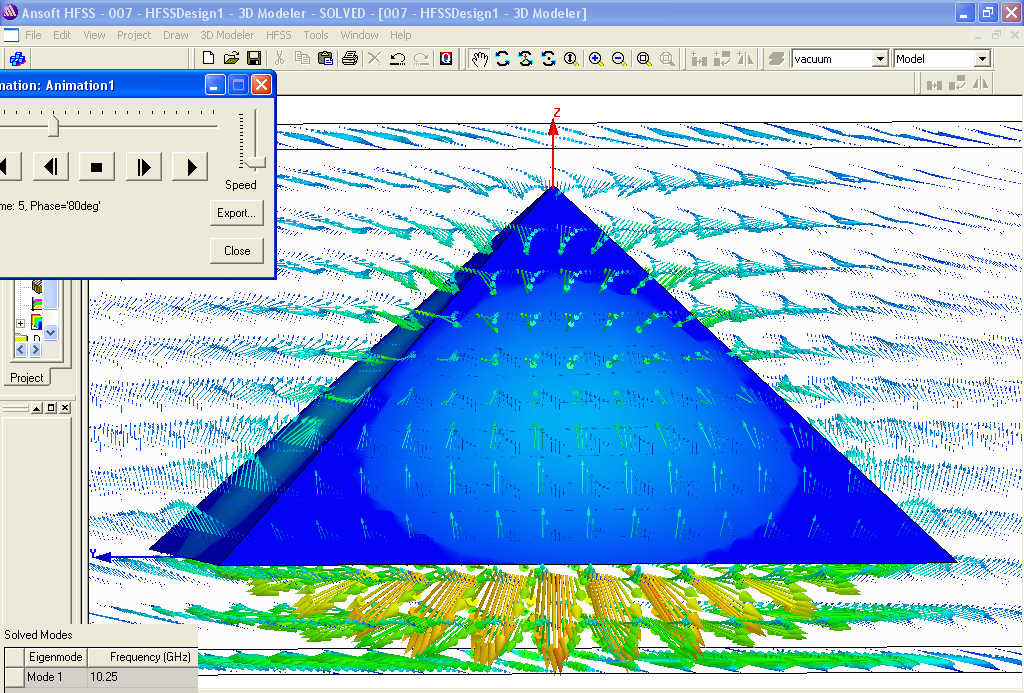This screenshot has height=693, width=1024.
Task: Stop the animation playback
Action: 97,167
